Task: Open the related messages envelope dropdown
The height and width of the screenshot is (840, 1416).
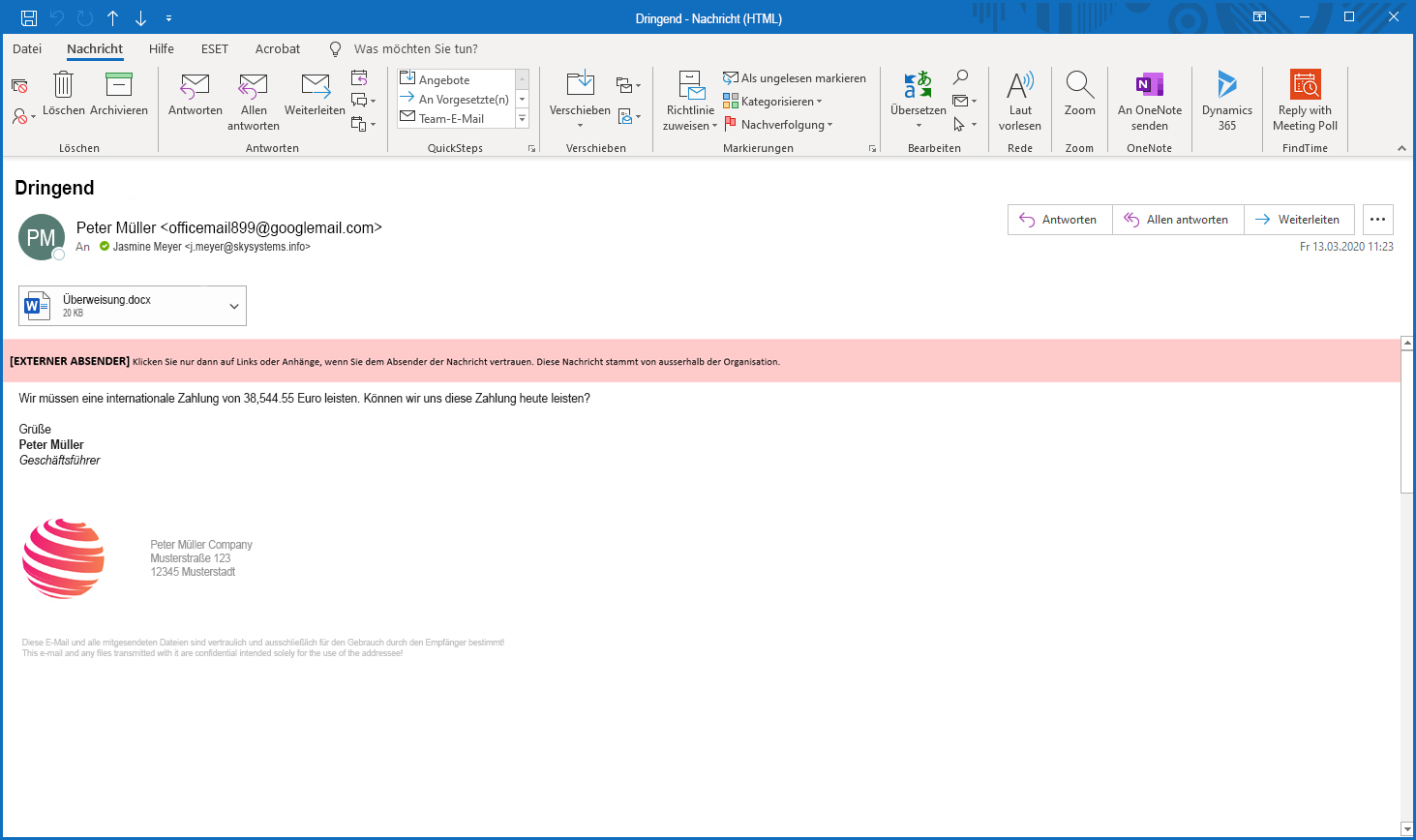Action: point(965,101)
